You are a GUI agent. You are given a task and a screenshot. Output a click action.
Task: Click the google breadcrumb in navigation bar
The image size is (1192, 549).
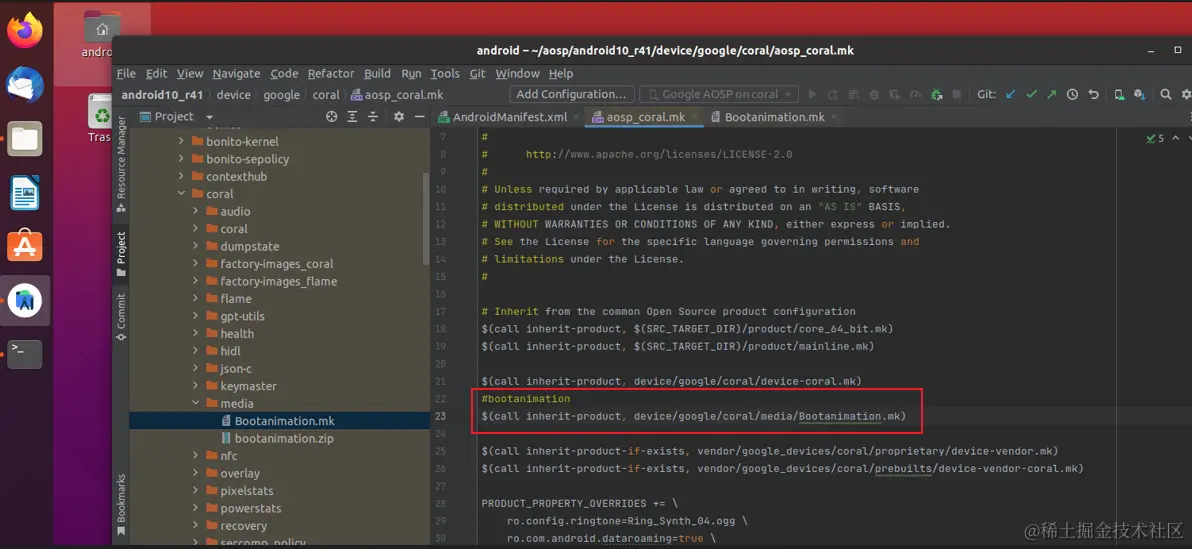(281, 95)
